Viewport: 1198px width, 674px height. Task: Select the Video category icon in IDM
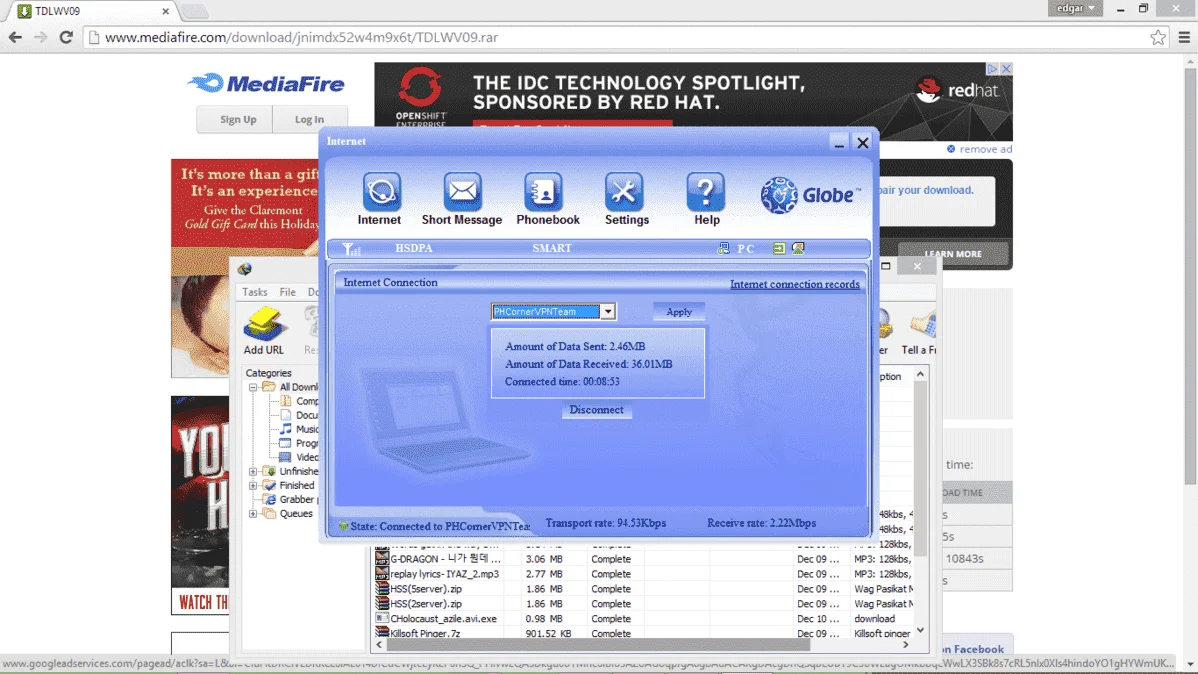285,457
